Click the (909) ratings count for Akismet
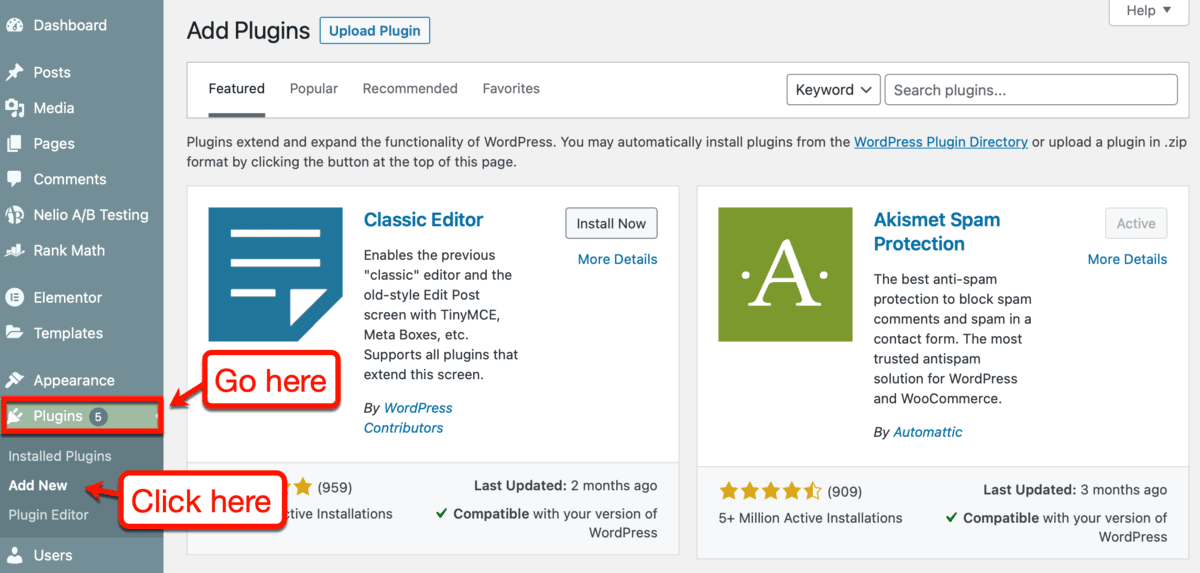The width and height of the screenshot is (1200, 573). click(x=845, y=491)
